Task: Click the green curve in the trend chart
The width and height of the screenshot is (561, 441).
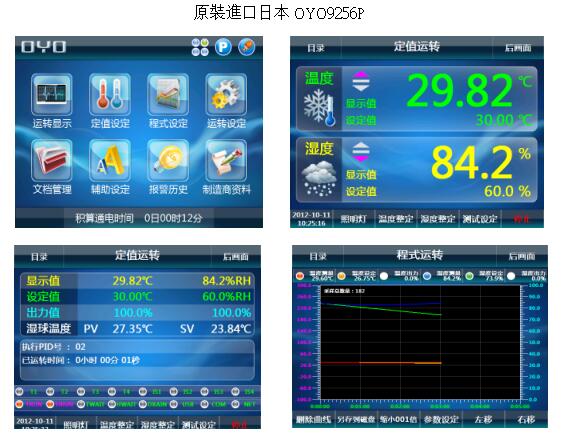Action: pos(381,309)
